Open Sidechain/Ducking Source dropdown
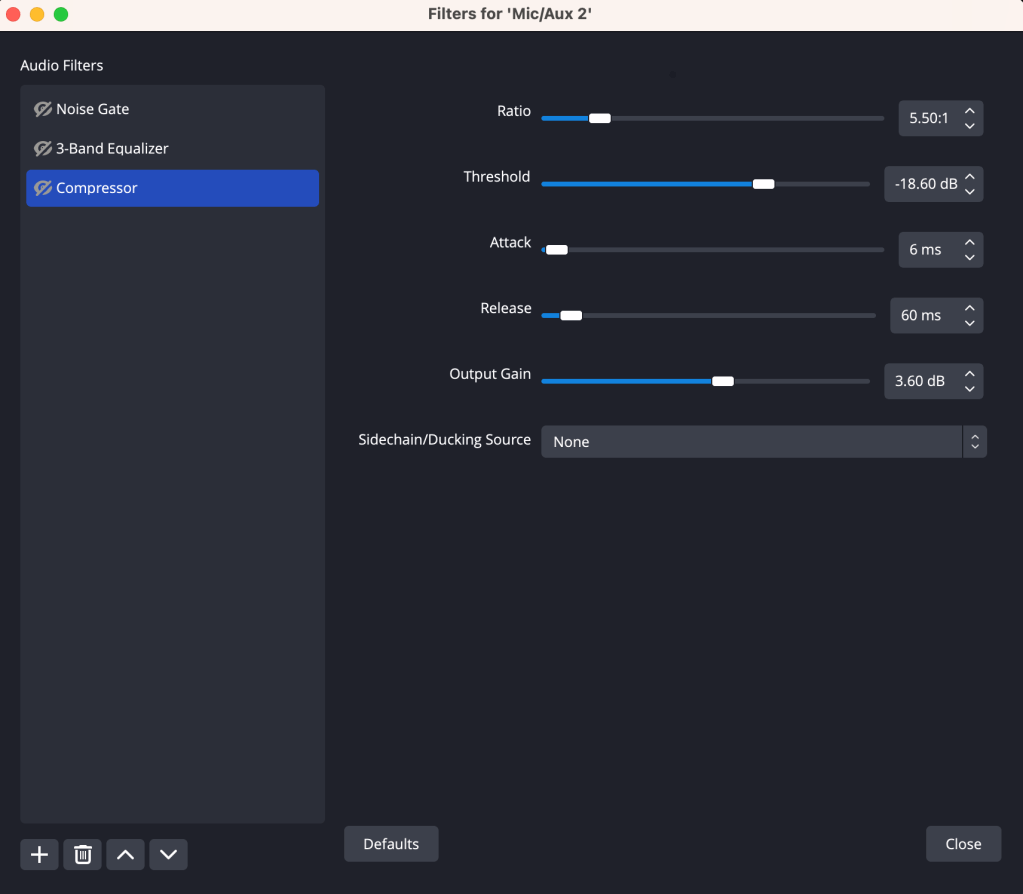Screen dimensions: 1023x894 click(x=763, y=442)
